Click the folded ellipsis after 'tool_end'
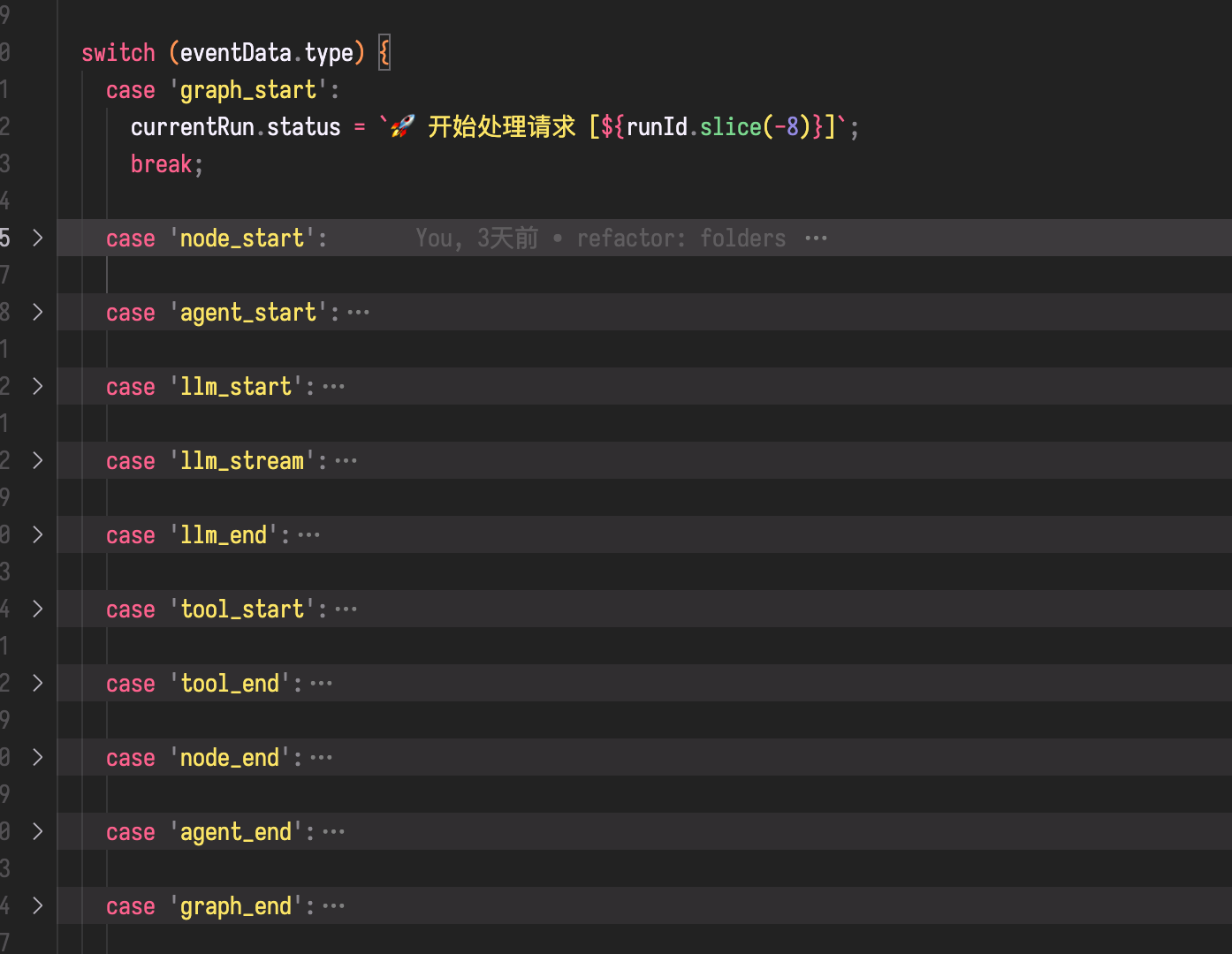 point(322,684)
